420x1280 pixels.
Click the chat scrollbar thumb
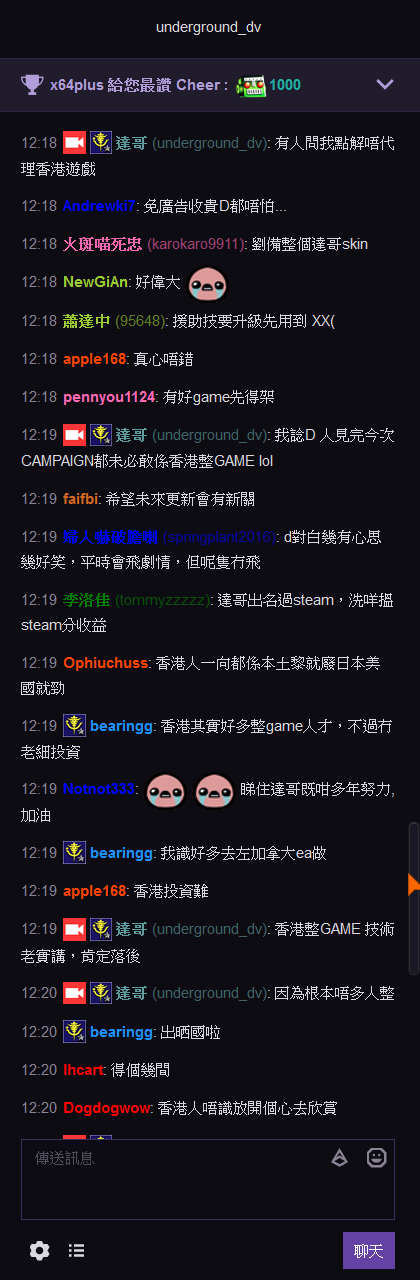[x=414, y=898]
